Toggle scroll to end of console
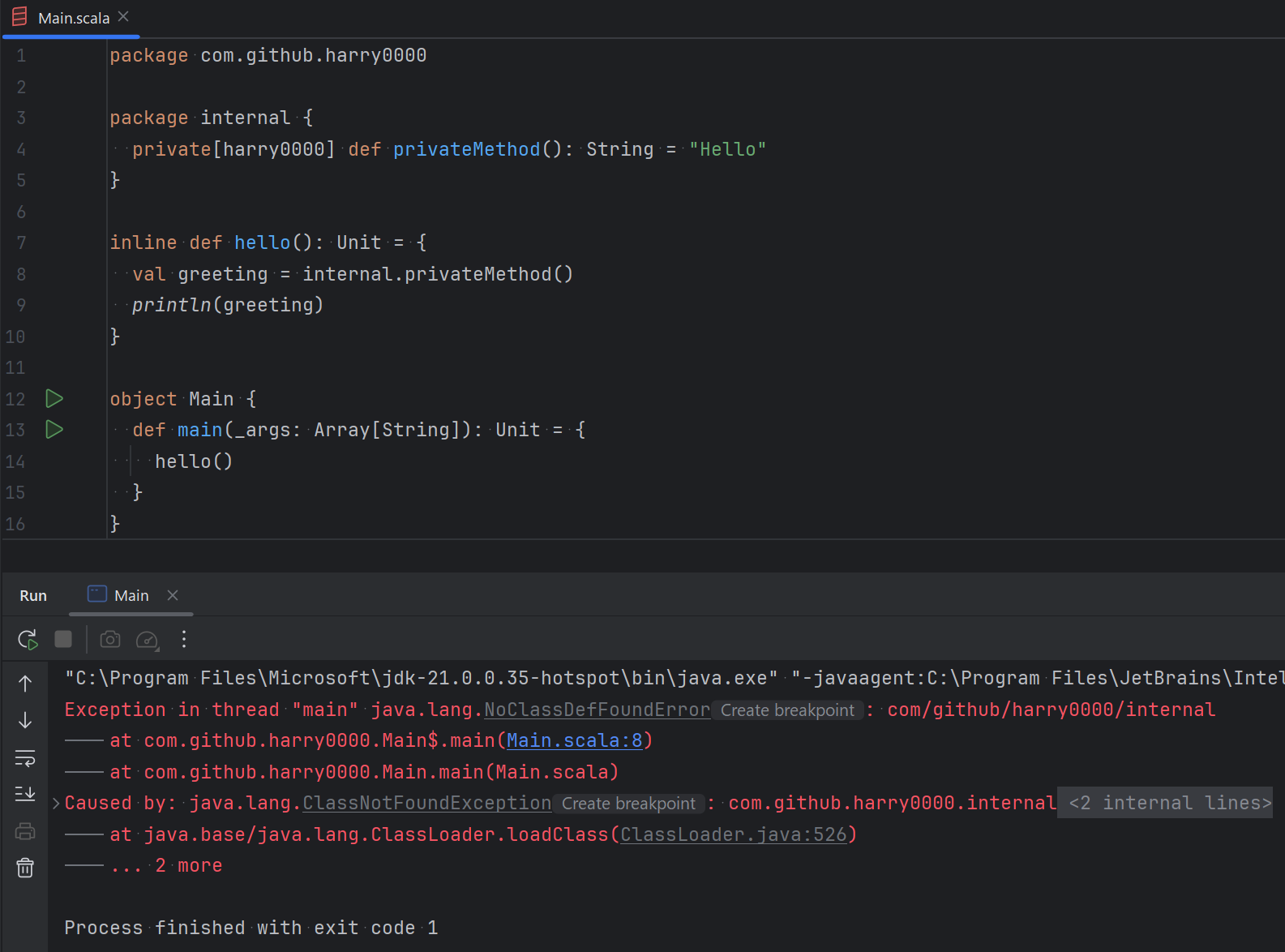The image size is (1285, 952). [x=25, y=794]
